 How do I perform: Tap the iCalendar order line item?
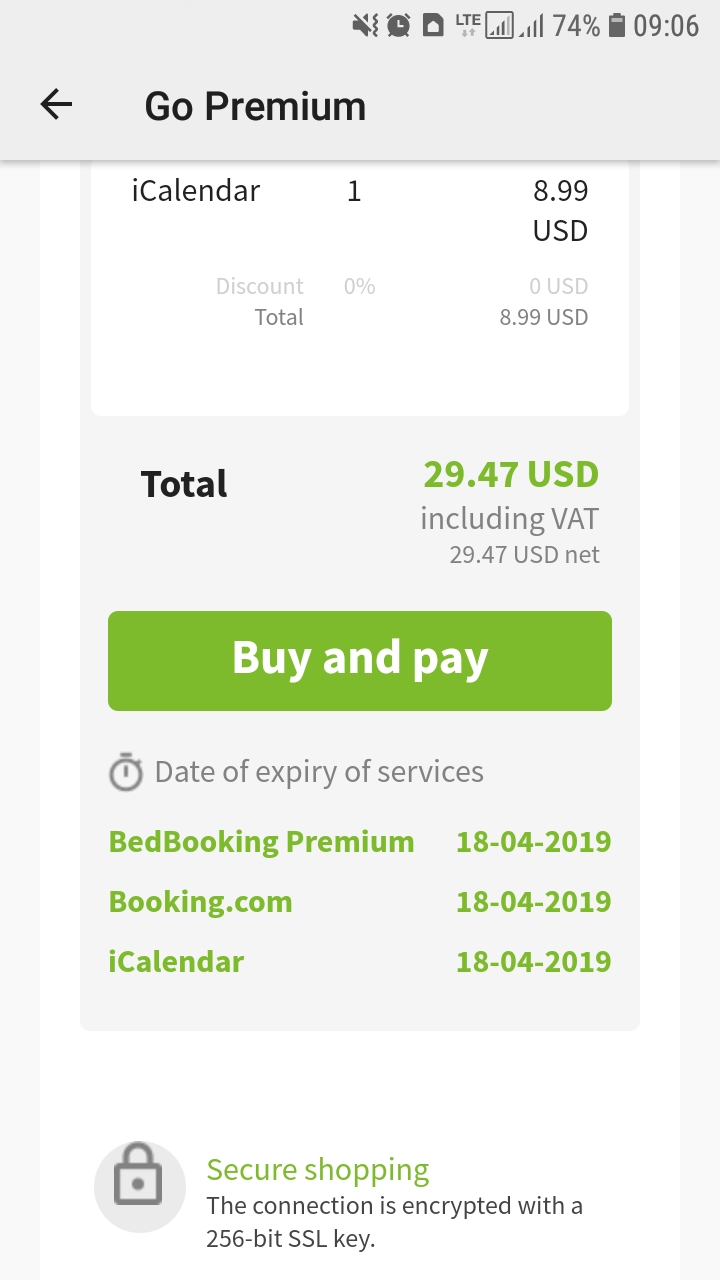(x=360, y=210)
